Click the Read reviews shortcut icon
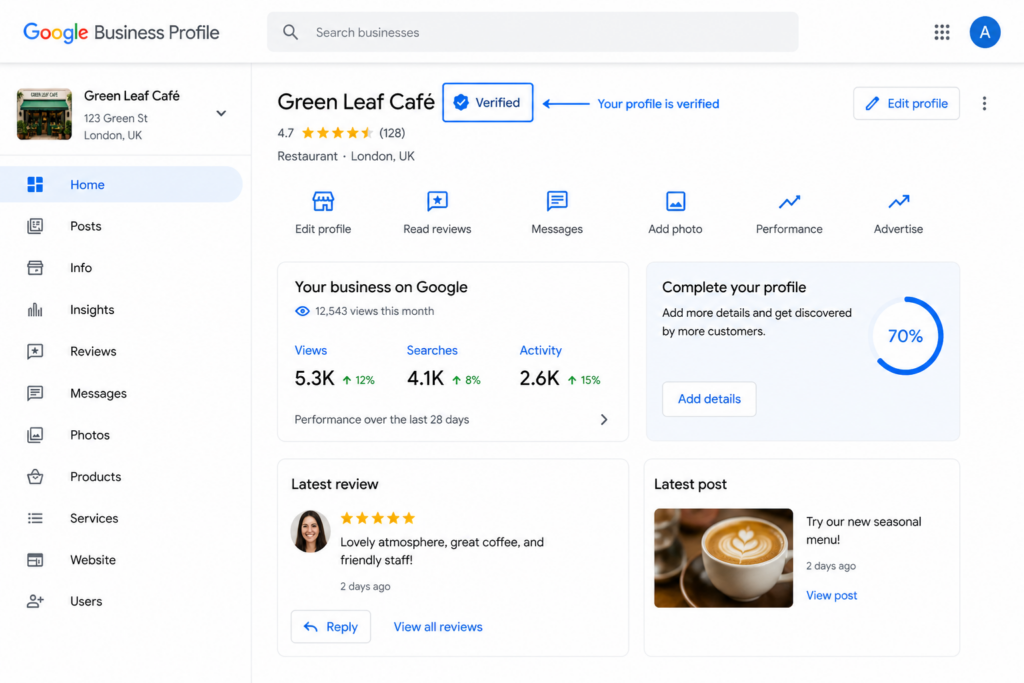The image size is (1024, 683). pos(437,201)
